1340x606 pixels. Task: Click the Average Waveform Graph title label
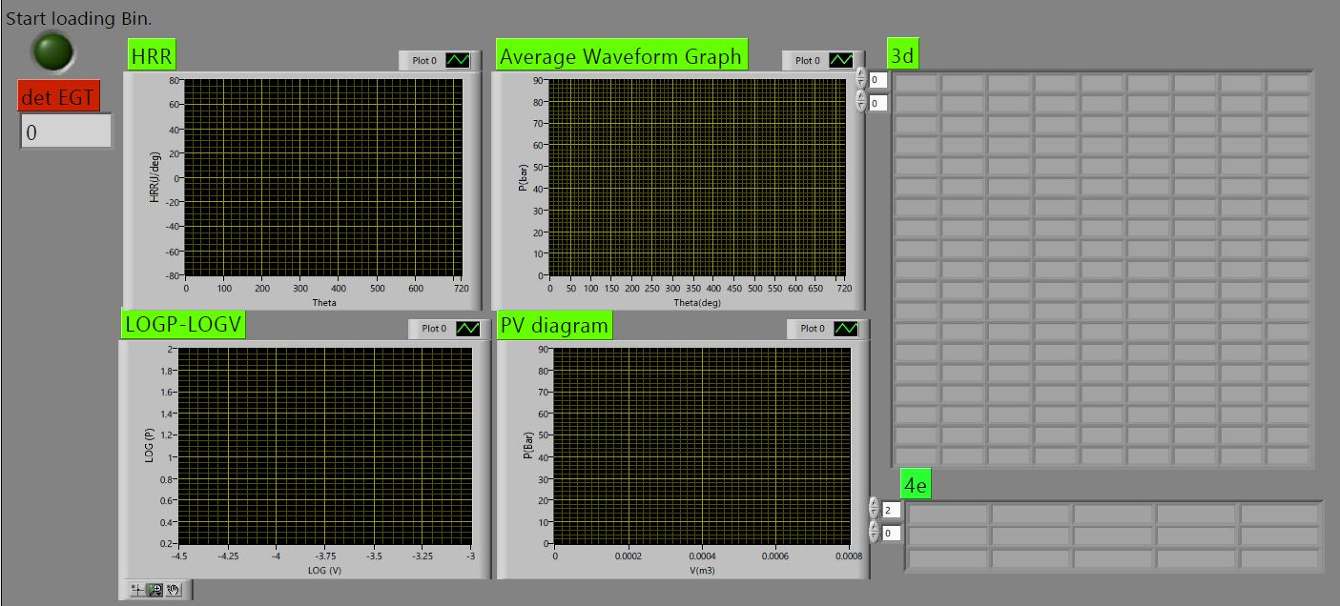tap(620, 57)
